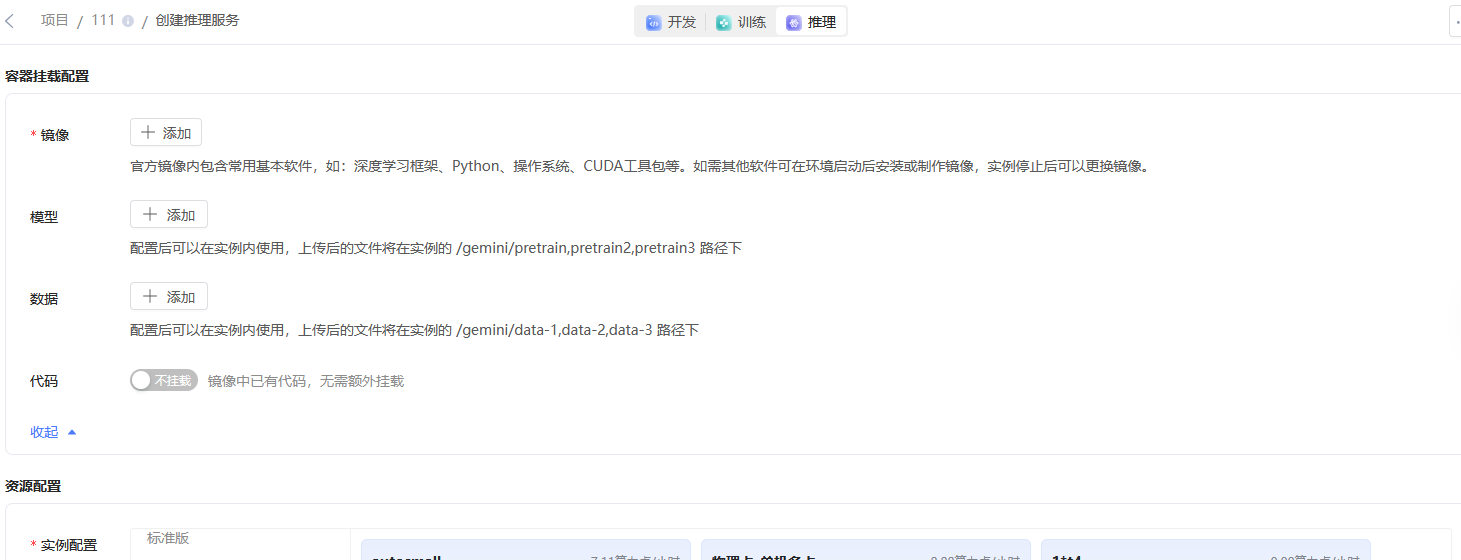Click the plus icon for 数据
The width and height of the screenshot is (1461, 560).
click(150, 296)
